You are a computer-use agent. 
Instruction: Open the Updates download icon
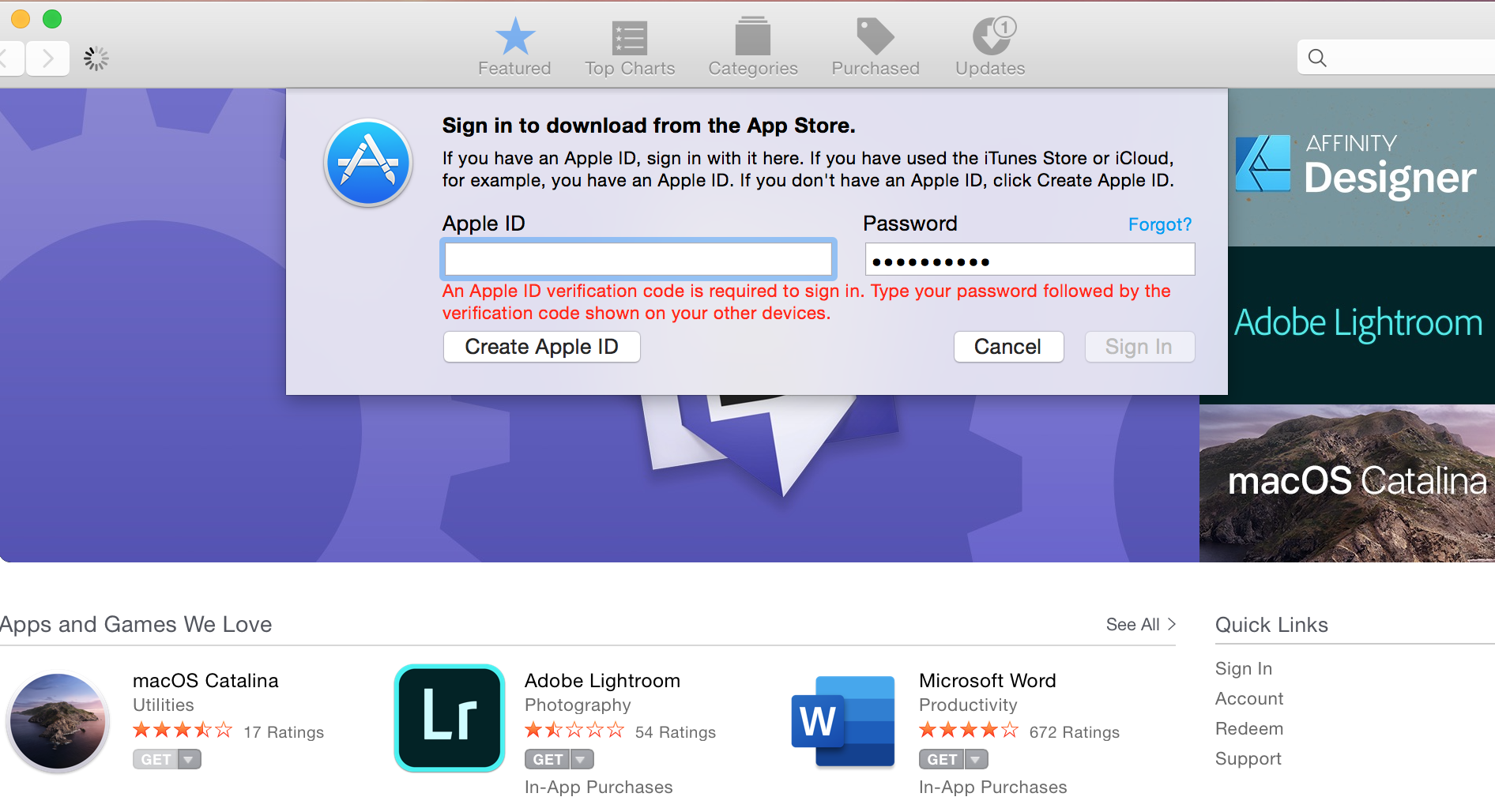pos(993,36)
